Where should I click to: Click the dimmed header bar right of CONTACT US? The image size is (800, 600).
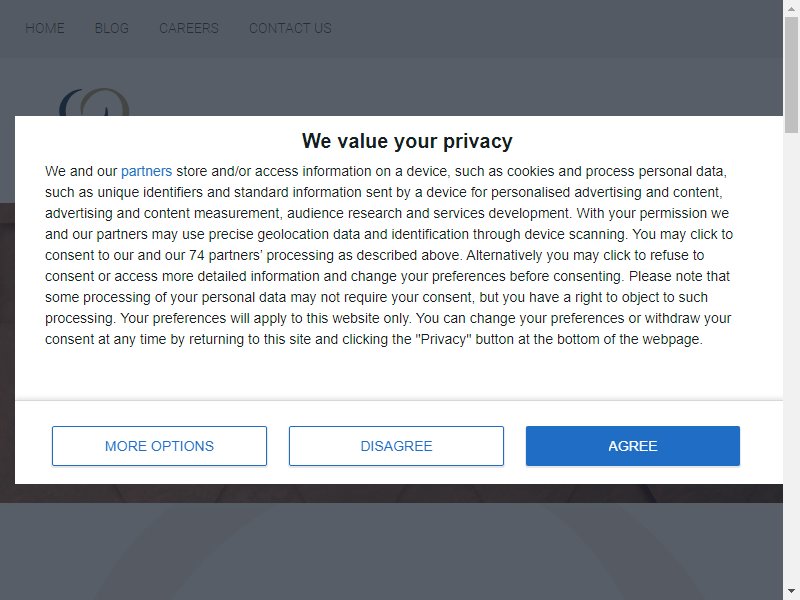click(556, 28)
